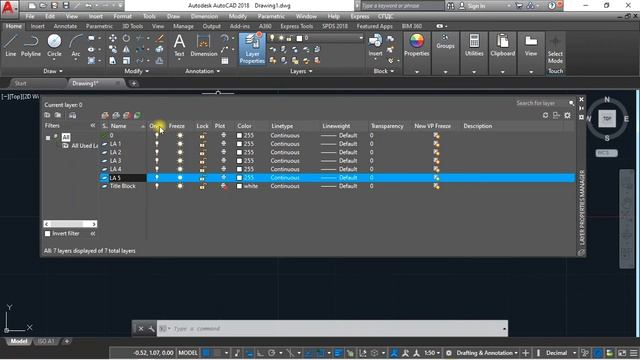Switch to the Annotate ribbon tab
This screenshot has width=640, height=360.
pos(65,26)
